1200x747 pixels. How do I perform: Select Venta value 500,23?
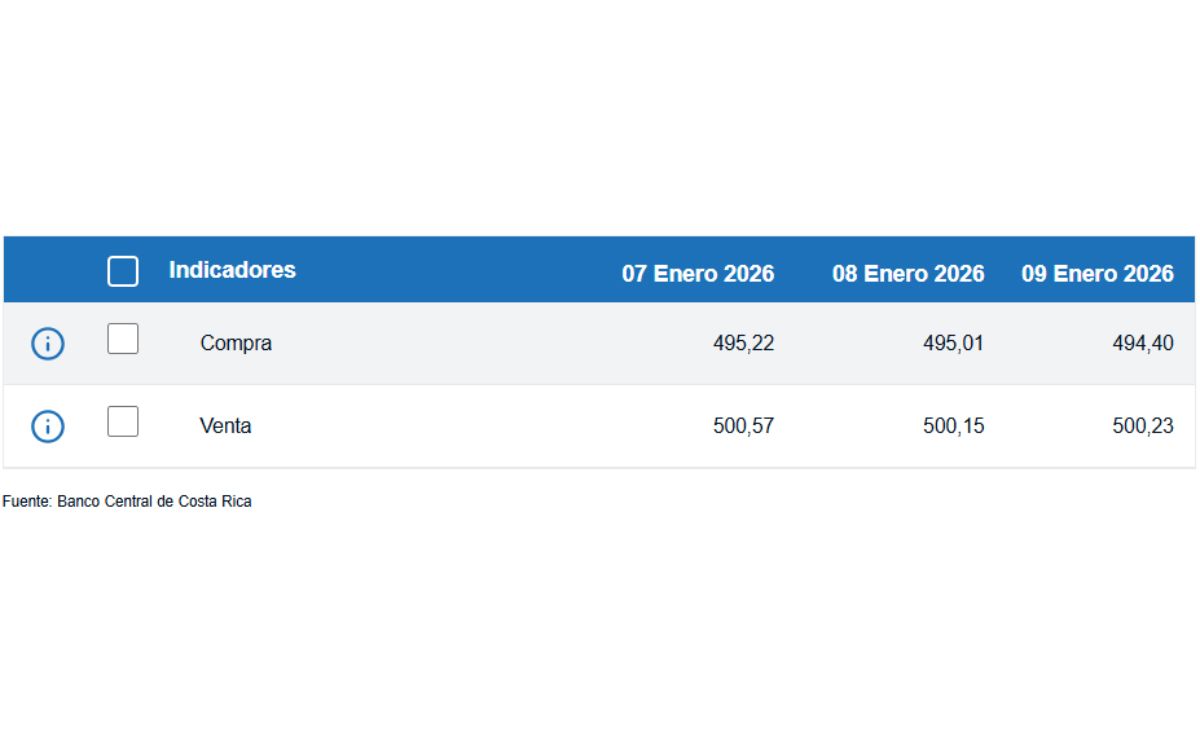[x=1142, y=427]
